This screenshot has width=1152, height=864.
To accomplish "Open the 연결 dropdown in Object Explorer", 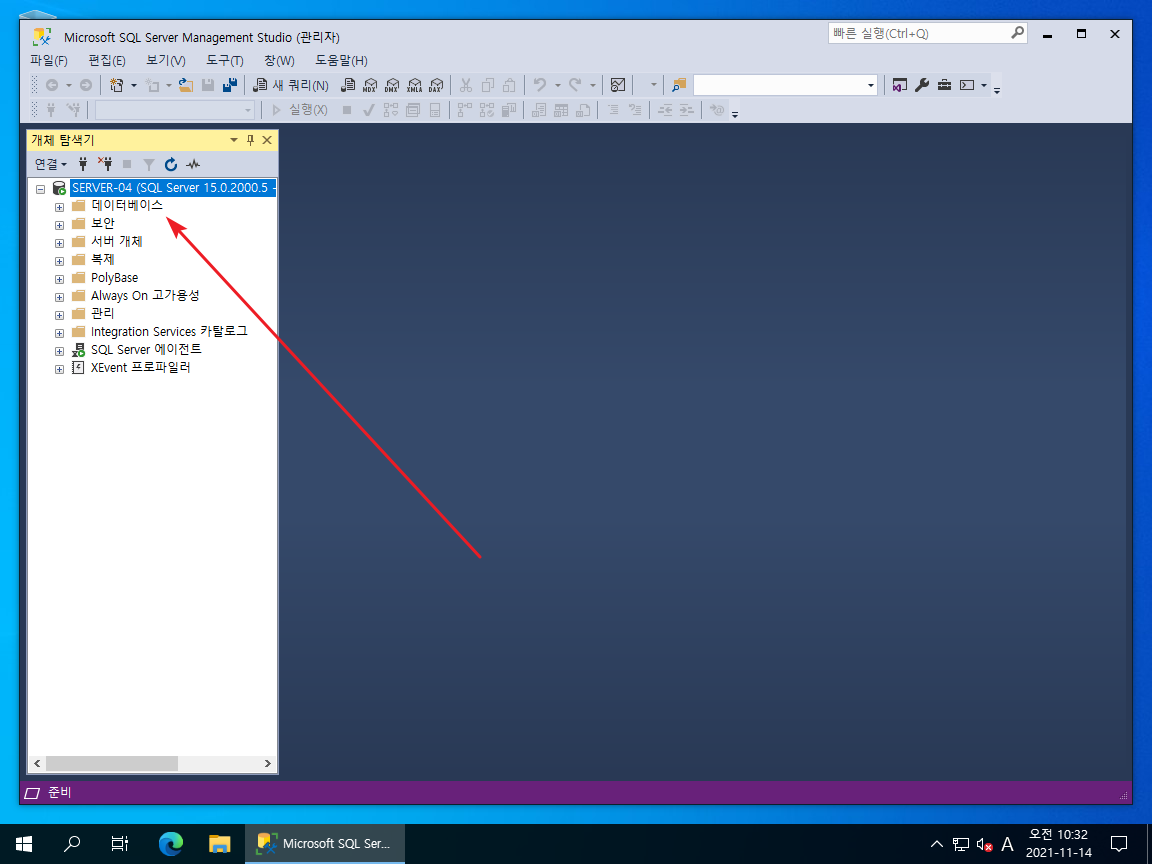I will pos(51,165).
